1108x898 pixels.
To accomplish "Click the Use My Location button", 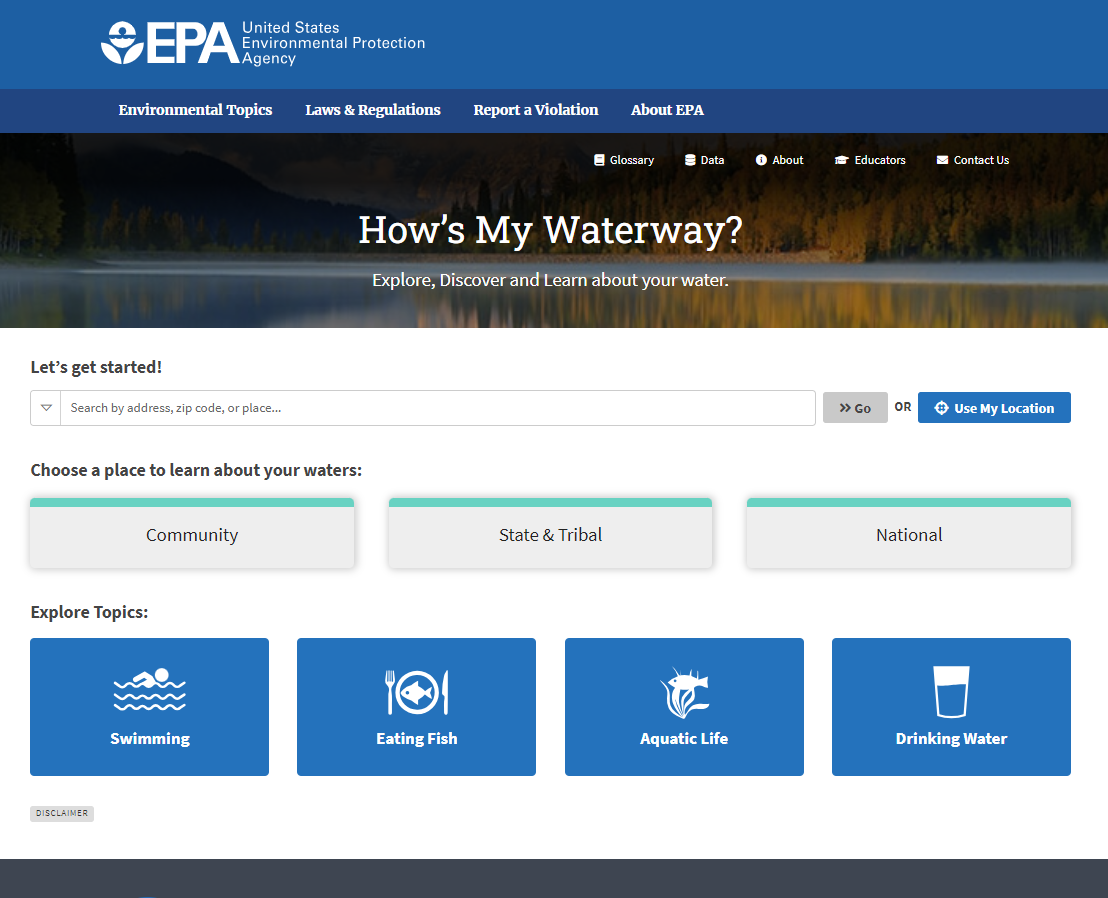I will pyautogui.click(x=994, y=408).
